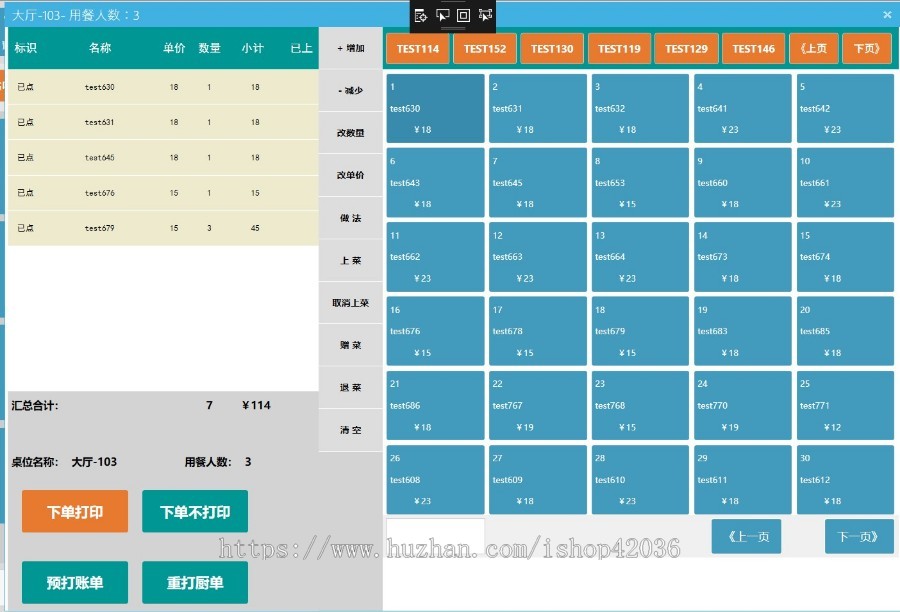Add dish tile 19 test683
Viewport: 900px width, 612px height.
coord(743,331)
